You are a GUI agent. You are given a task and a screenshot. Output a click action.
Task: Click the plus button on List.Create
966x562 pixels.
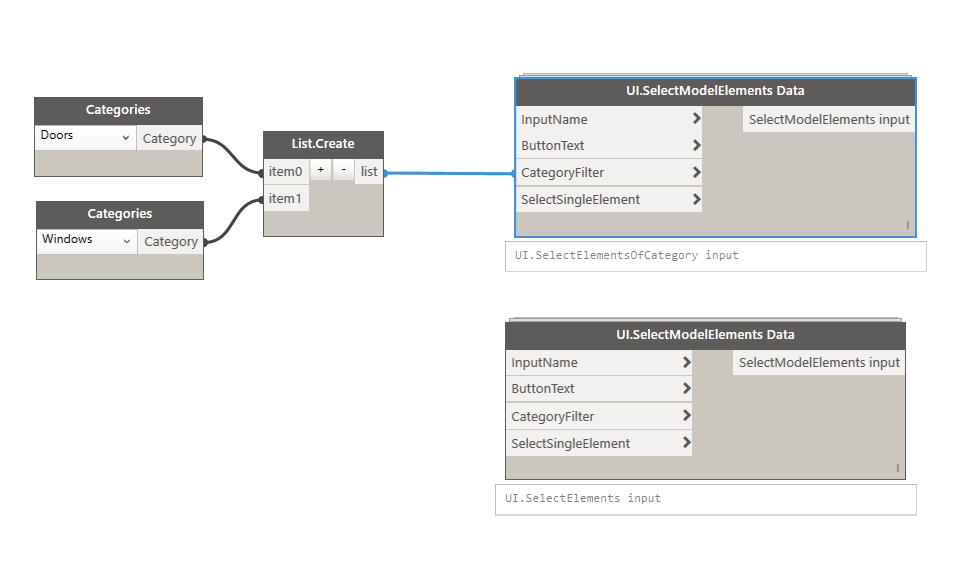pyautogui.click(x=320, y=171)
